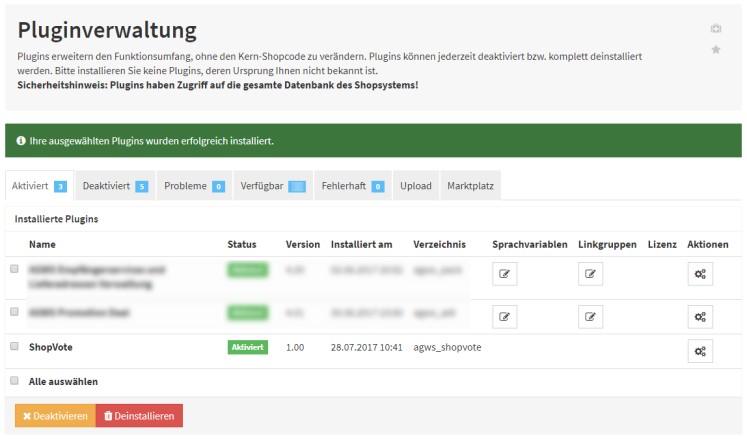
Task: Click the green success notification banner
Action: [x=373, y=141]
